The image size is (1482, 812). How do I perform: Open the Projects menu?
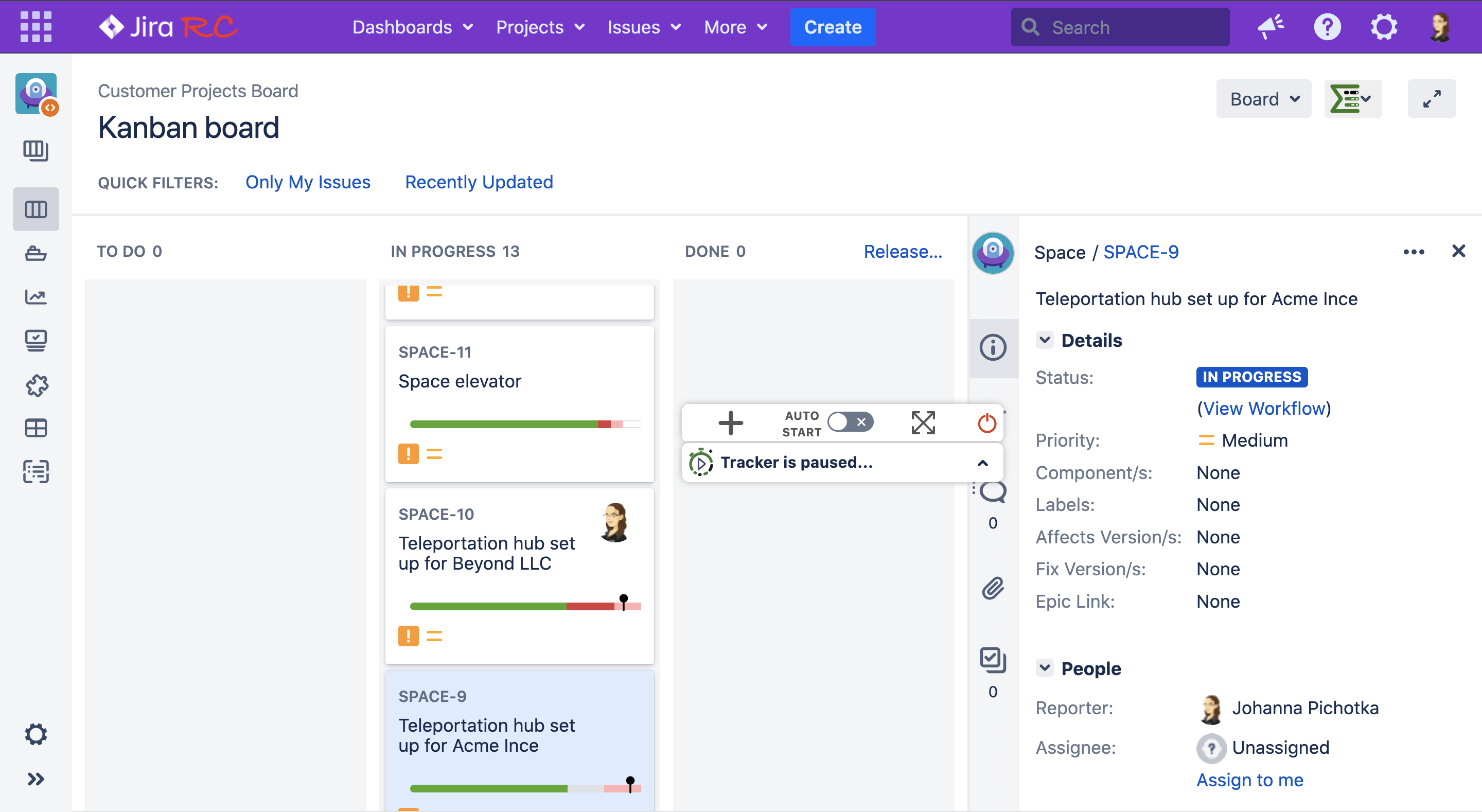tap(540, 27)
